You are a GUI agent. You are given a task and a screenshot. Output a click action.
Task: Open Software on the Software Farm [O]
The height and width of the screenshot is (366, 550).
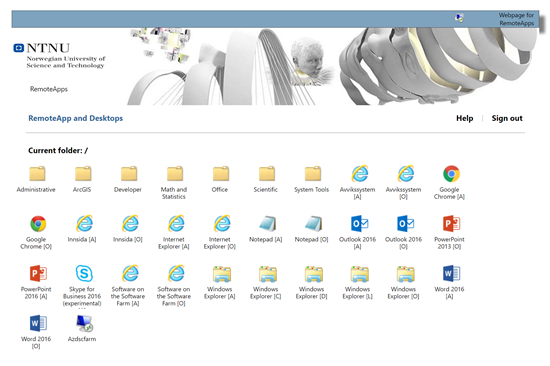174,286
